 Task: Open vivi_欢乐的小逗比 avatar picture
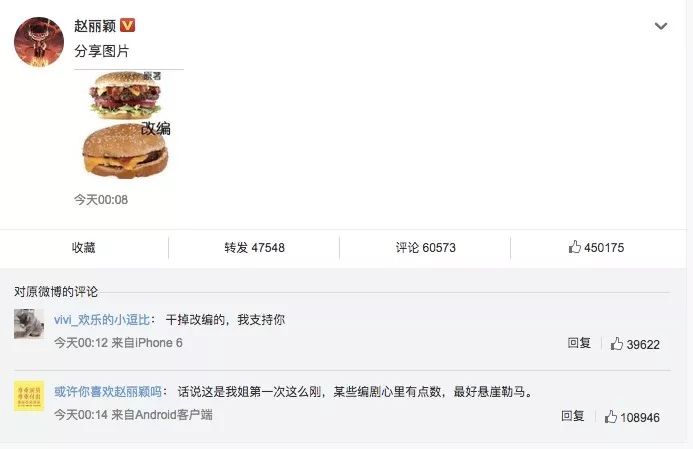pyautogui.click(x=29, y=324)
